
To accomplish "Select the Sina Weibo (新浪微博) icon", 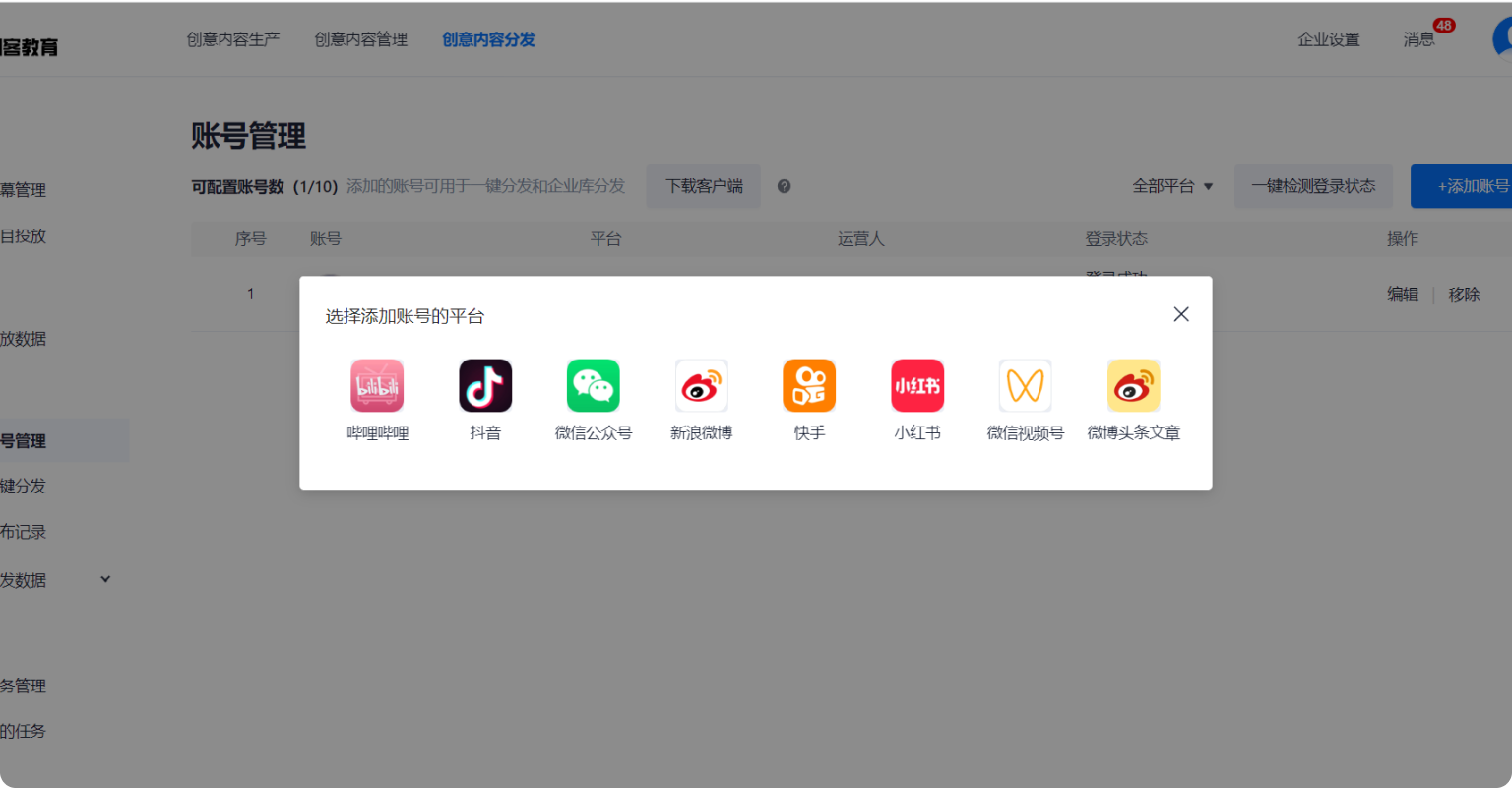I will point(701,386).
